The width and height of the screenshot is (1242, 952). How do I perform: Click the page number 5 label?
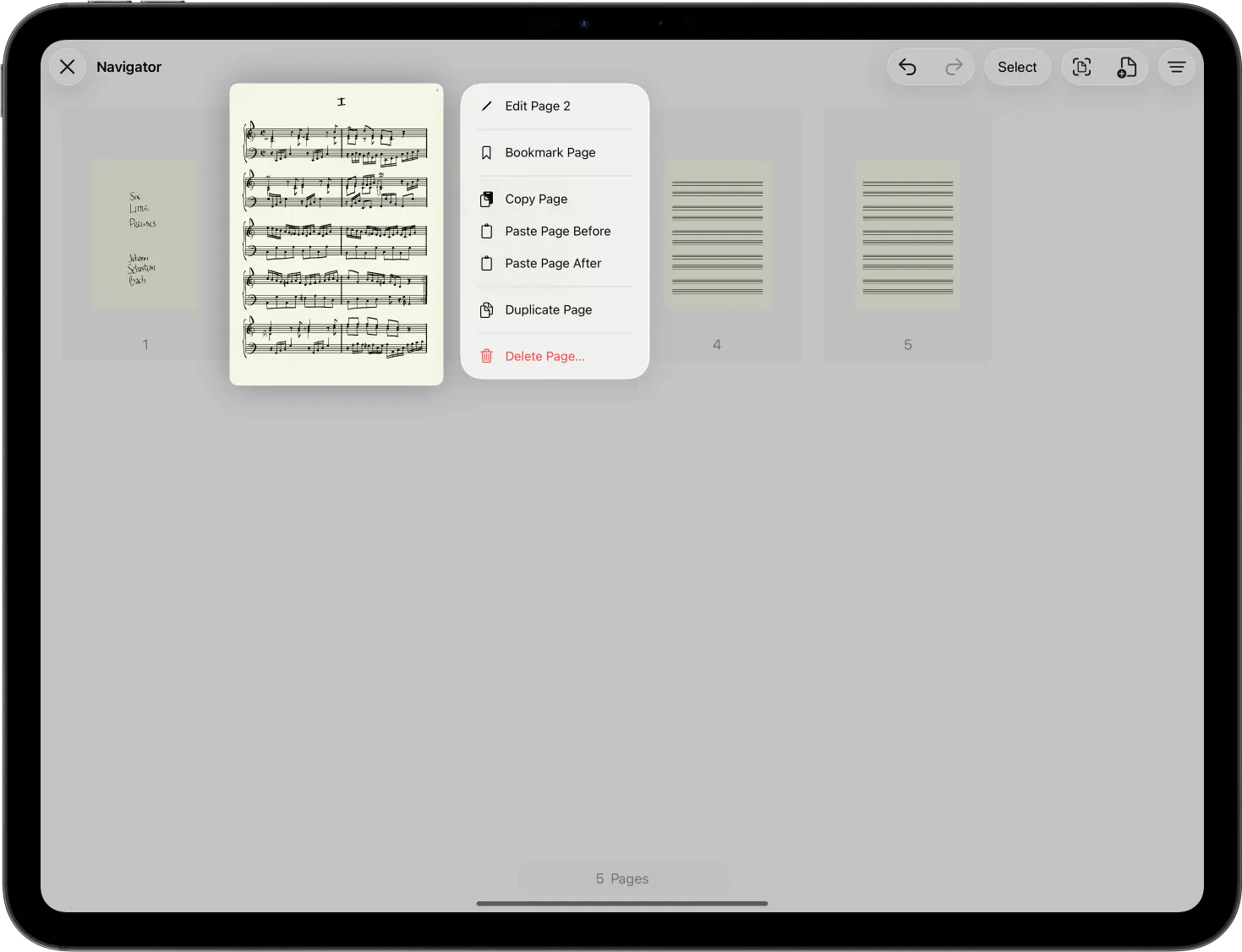(908, 344)
